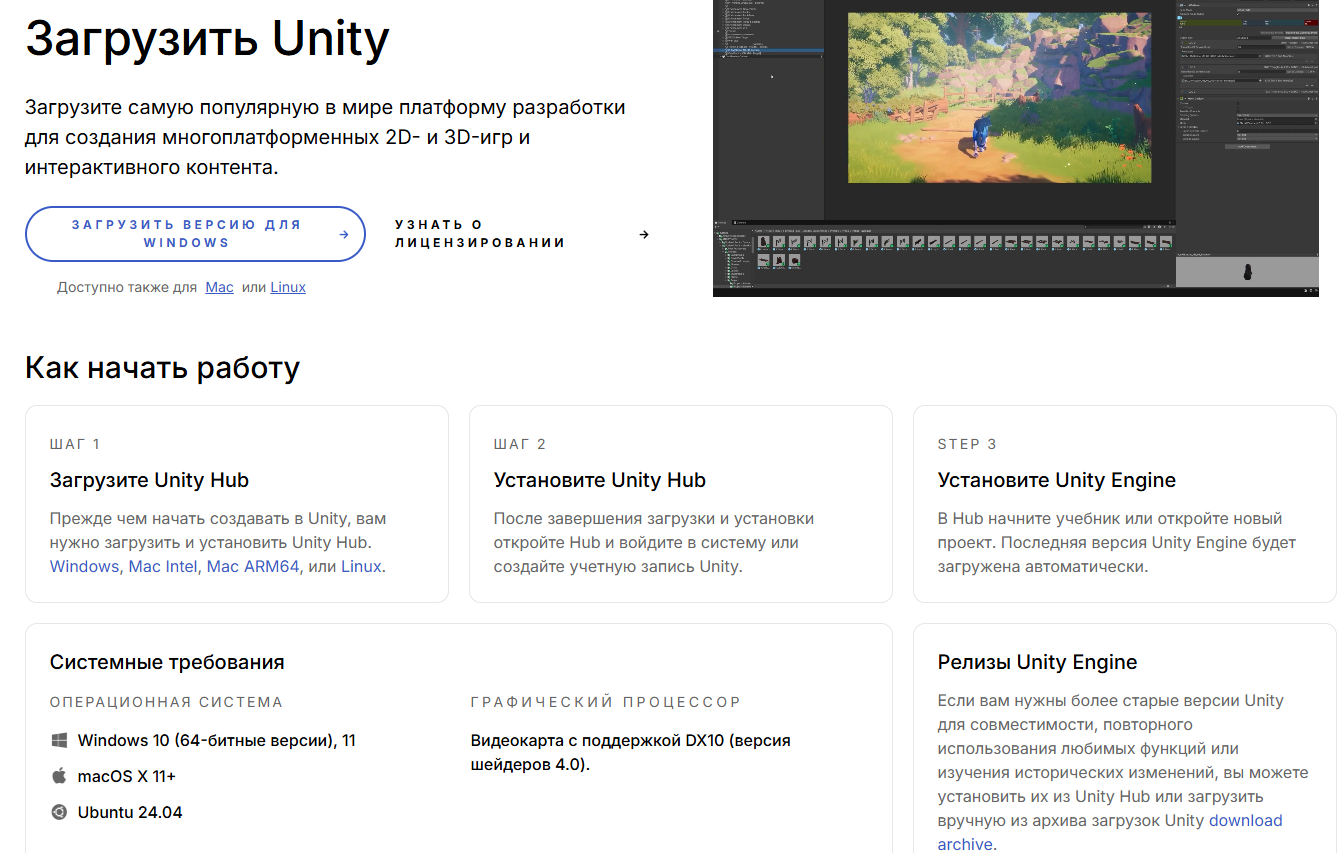Click the 'Linux' link in the Шаг 1 card

coord(362,565)
